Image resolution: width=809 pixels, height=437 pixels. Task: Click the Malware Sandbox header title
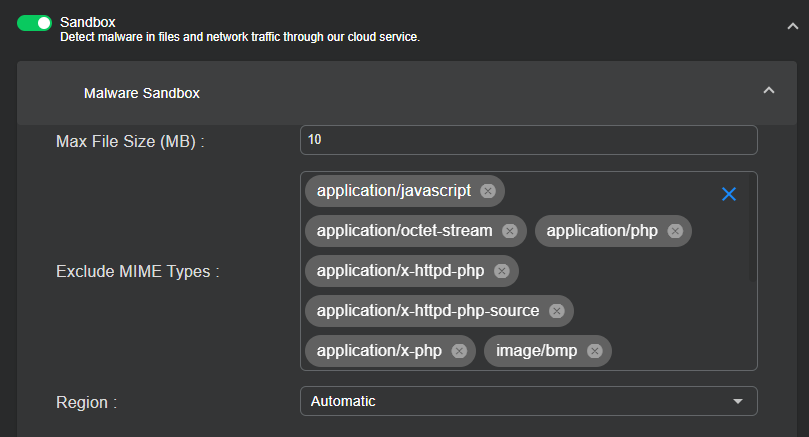click(x=142, y=93)
